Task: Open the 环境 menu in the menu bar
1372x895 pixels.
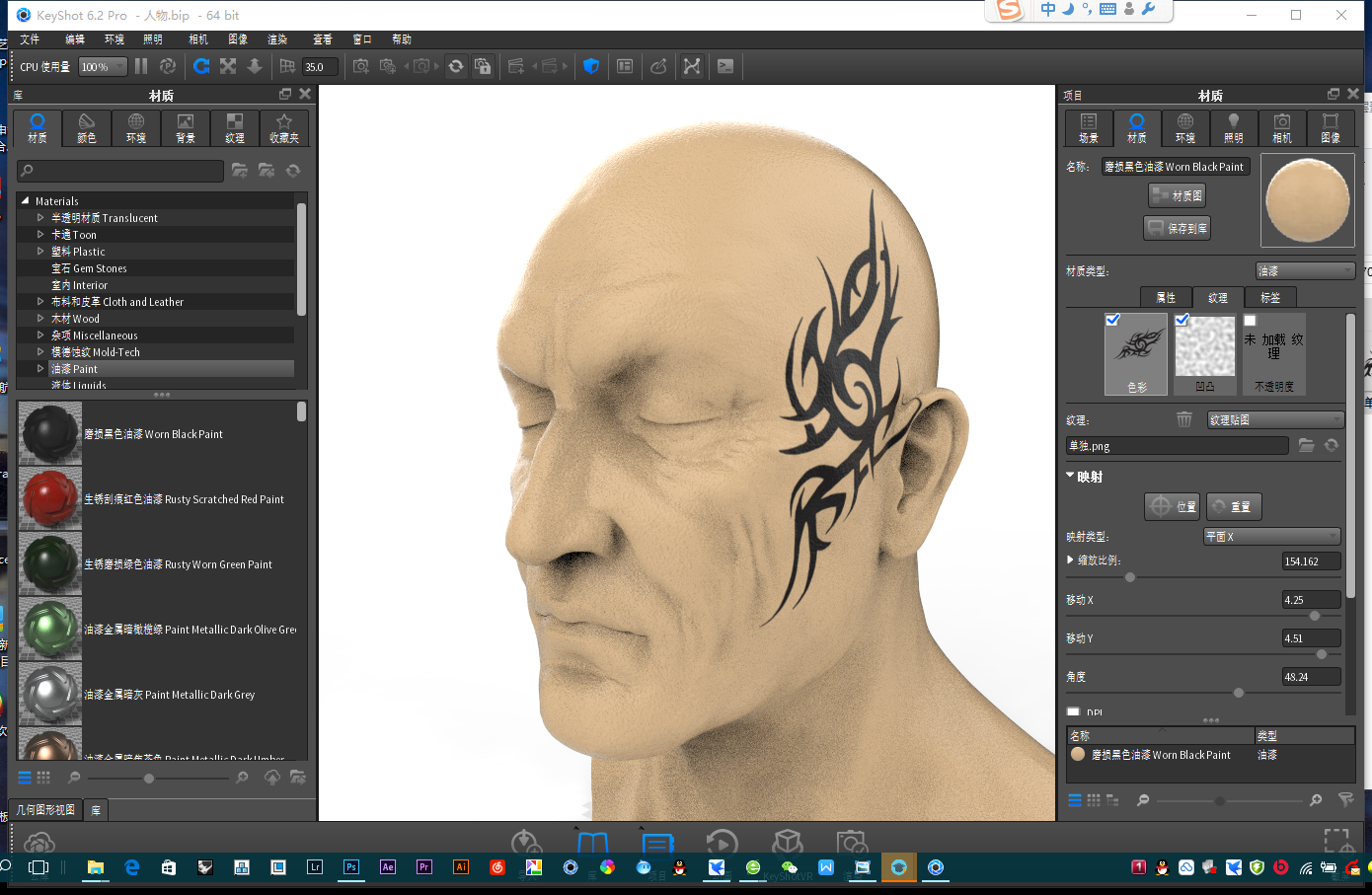Action: pos(113,39)
